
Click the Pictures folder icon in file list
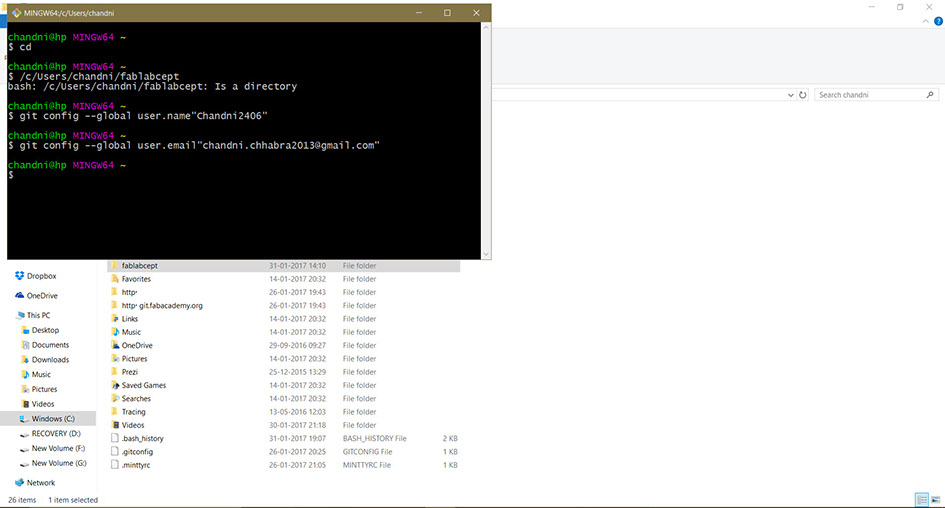click(115, 359)
